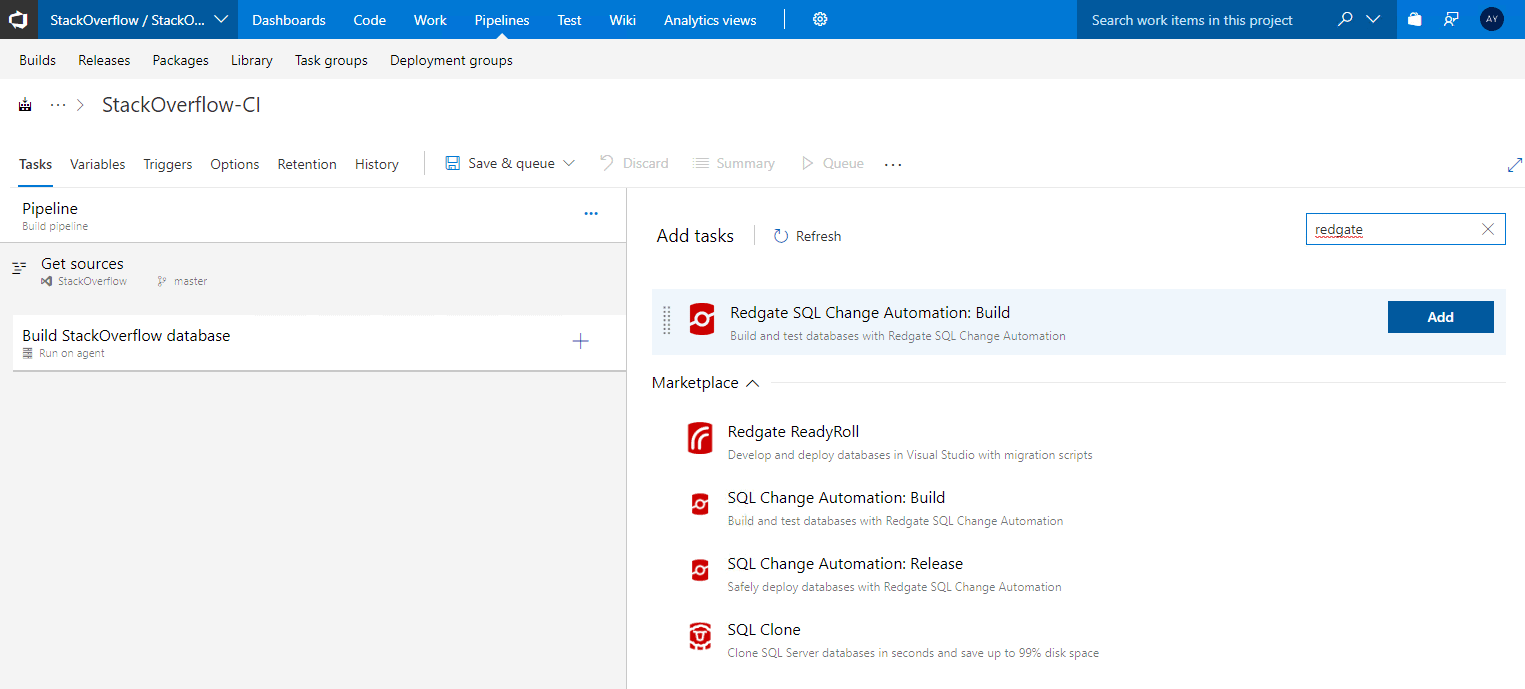Select SQL Change Automation: Release title
Screen dimensions: 1525x689
coord(845,564)
